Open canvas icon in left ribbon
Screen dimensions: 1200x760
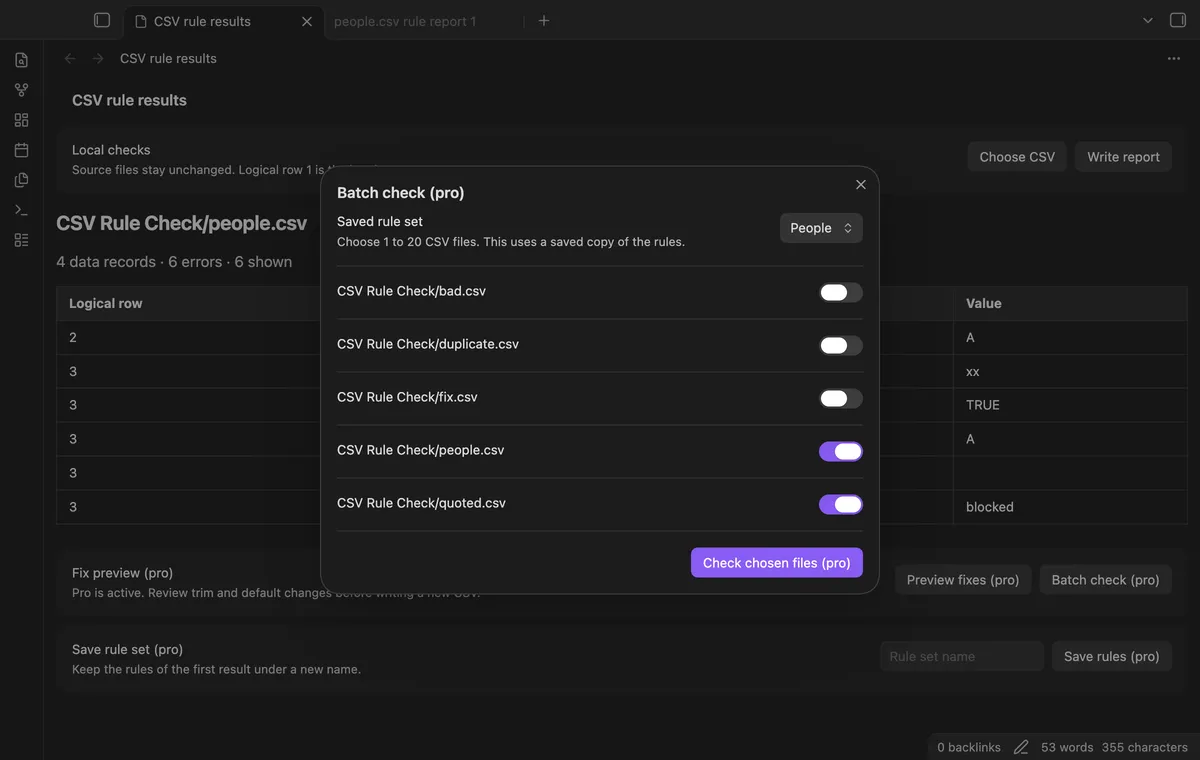click(21, 120)
